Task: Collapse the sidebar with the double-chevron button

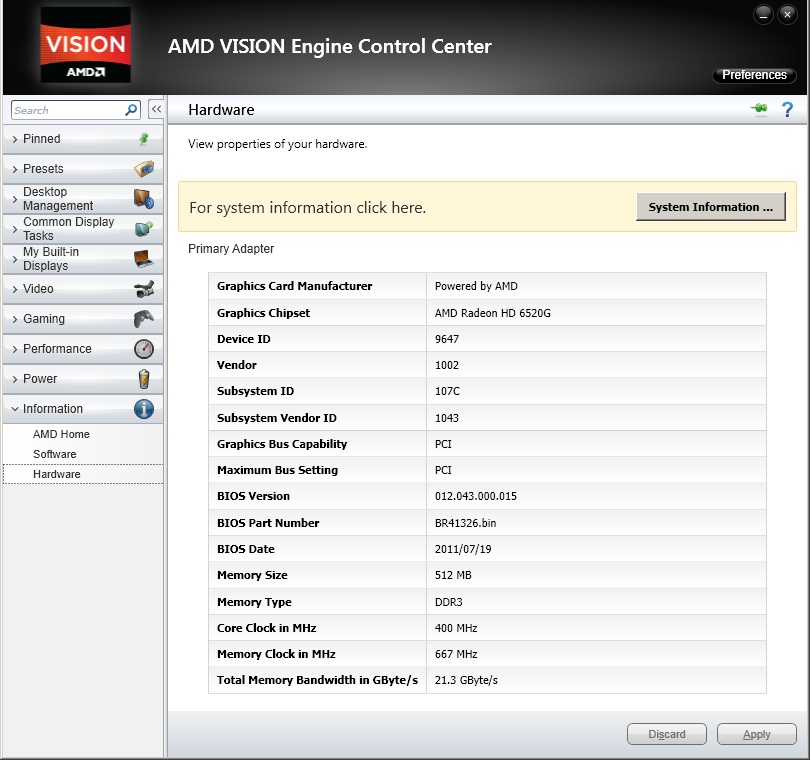Action: coord(156,110)
